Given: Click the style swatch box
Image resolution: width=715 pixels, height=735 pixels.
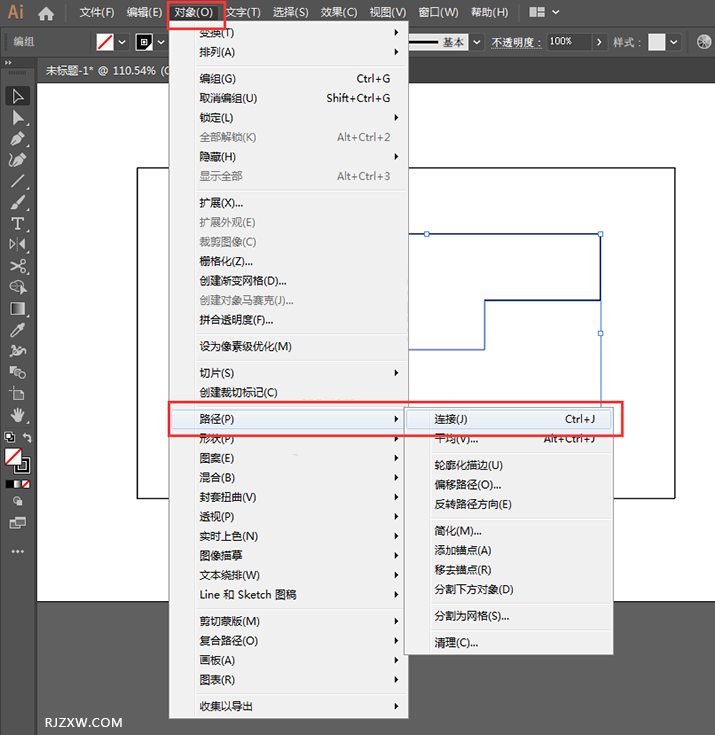Looking at the screenshot, I should [x=656, y=42].
